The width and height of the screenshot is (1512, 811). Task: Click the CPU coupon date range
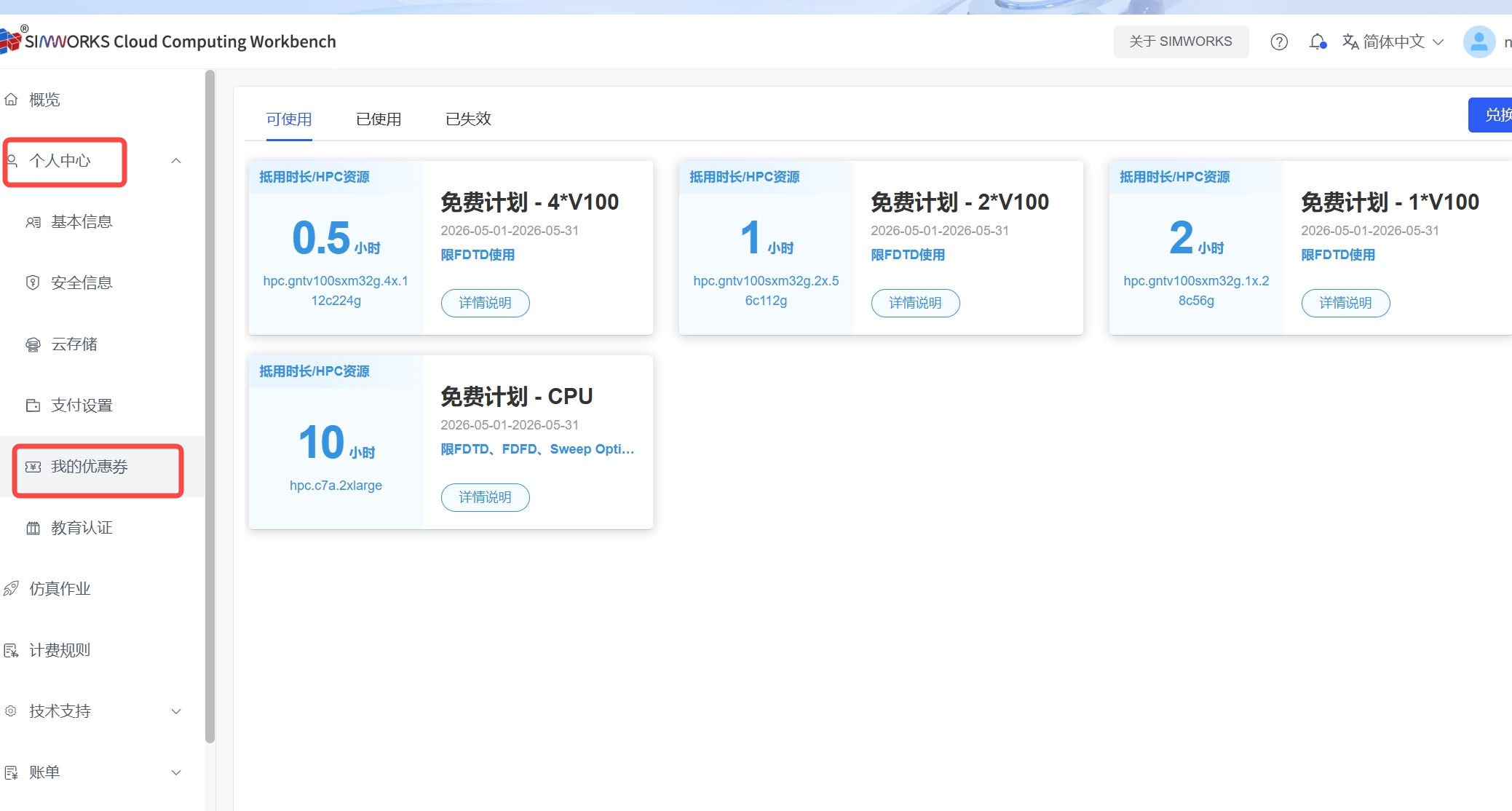(510, 425)
